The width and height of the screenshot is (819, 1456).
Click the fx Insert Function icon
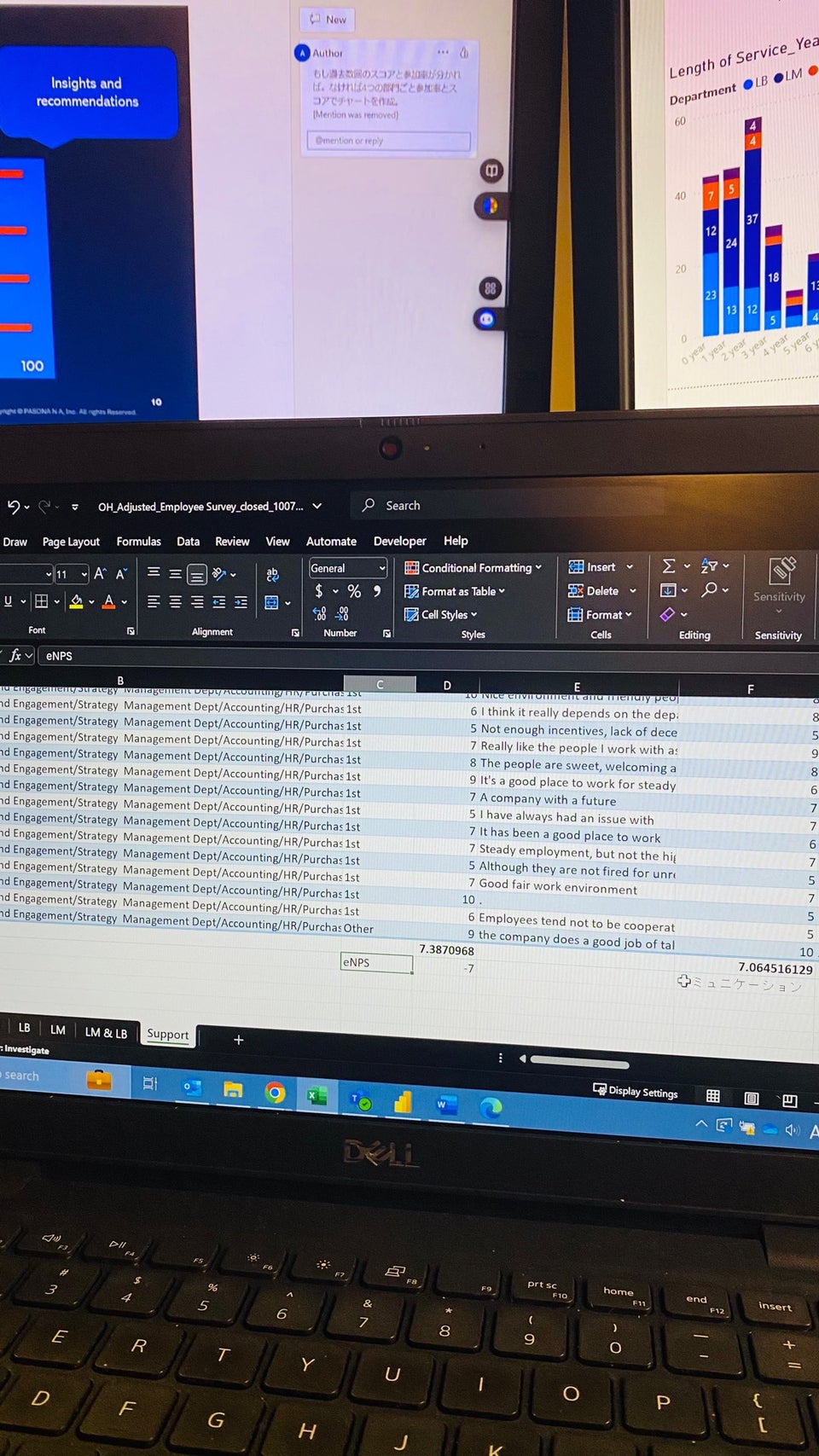pyautogui.click(x=15, y=655)
